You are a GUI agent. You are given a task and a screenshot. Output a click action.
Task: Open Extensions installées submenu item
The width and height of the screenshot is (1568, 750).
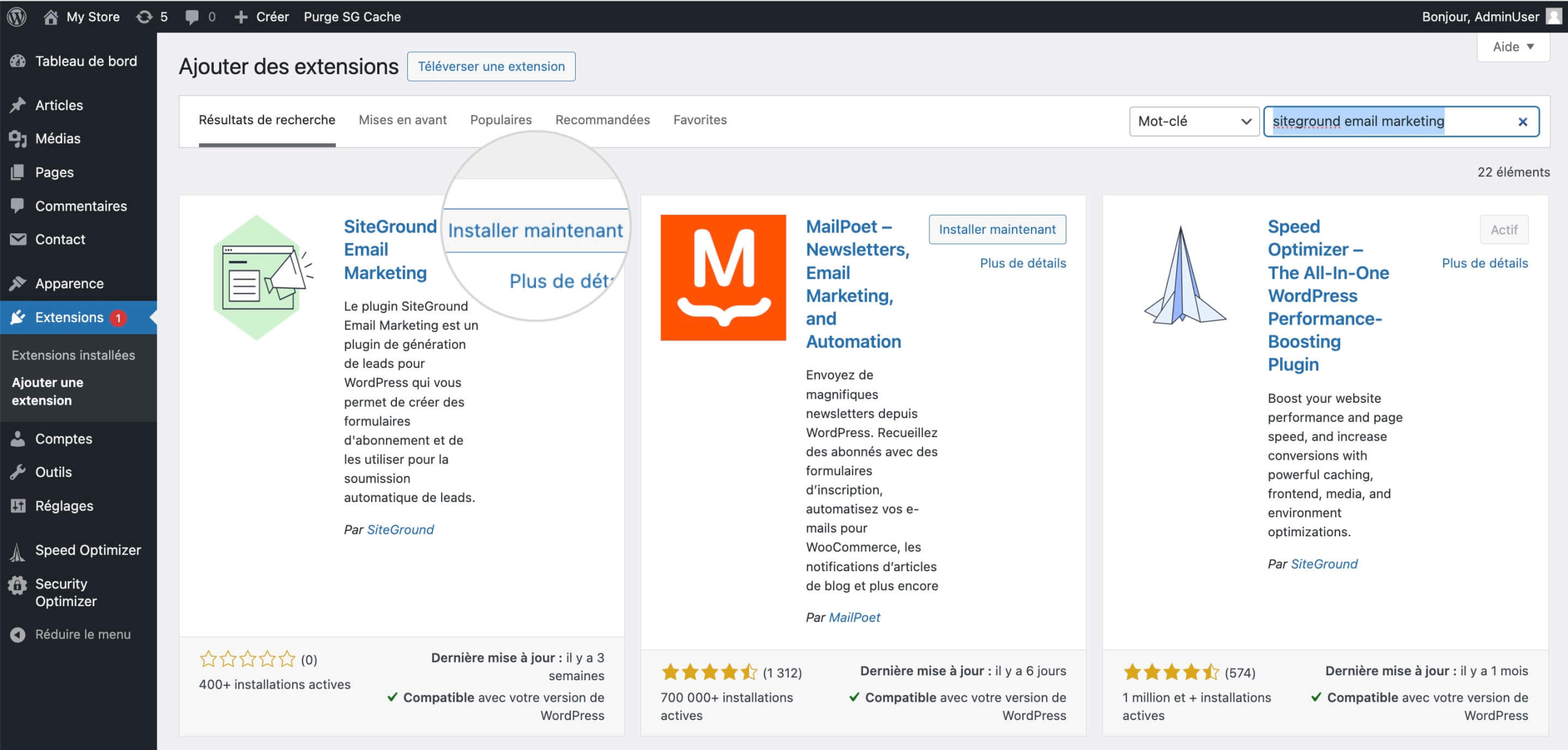coord(73,355)
